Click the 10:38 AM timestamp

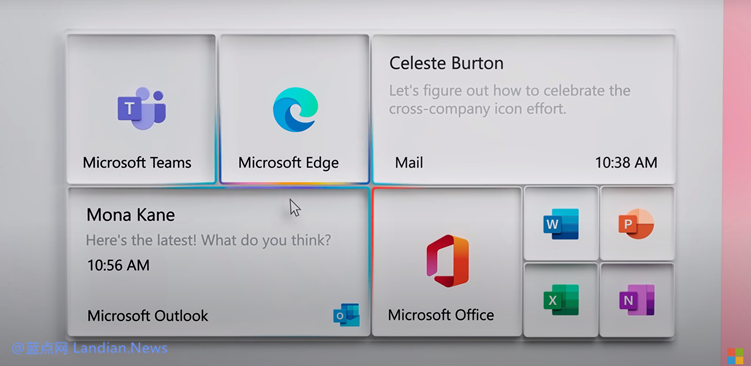point(626,162)
